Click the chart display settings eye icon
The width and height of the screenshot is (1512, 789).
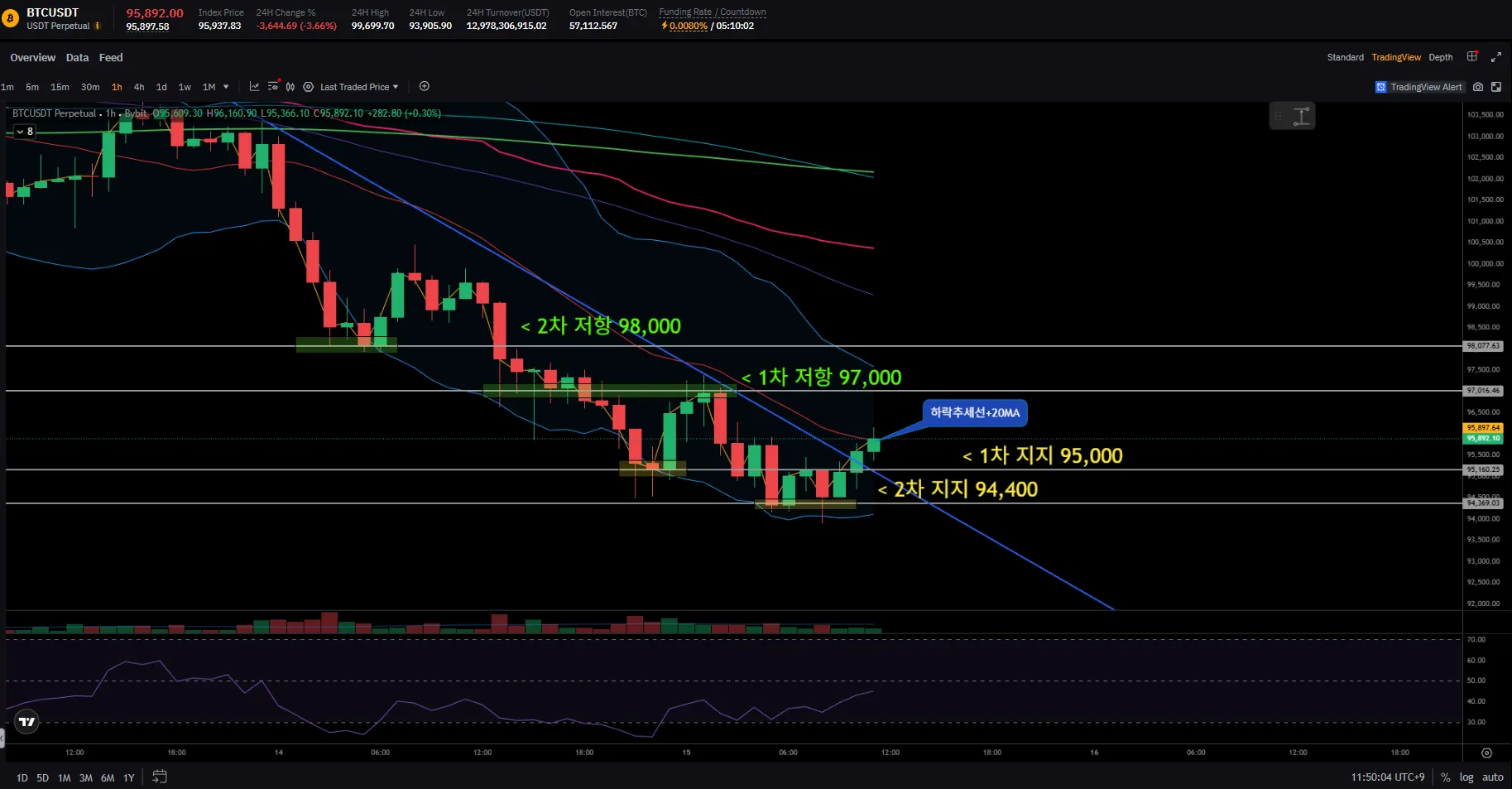point(273,87)
